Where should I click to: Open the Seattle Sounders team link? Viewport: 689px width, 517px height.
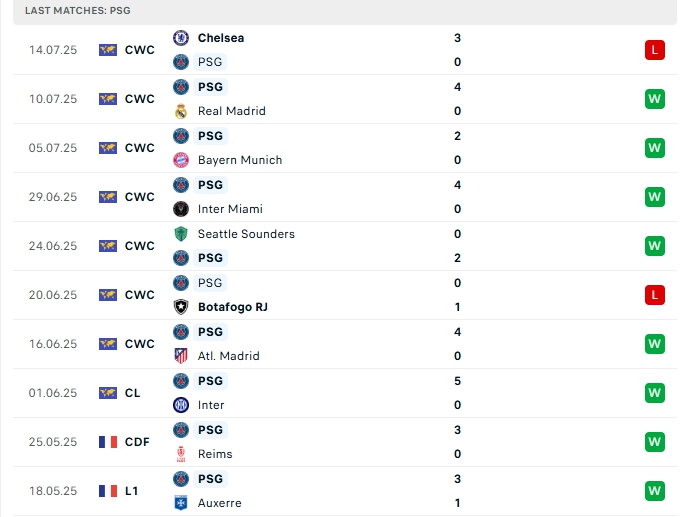(246, 234)
